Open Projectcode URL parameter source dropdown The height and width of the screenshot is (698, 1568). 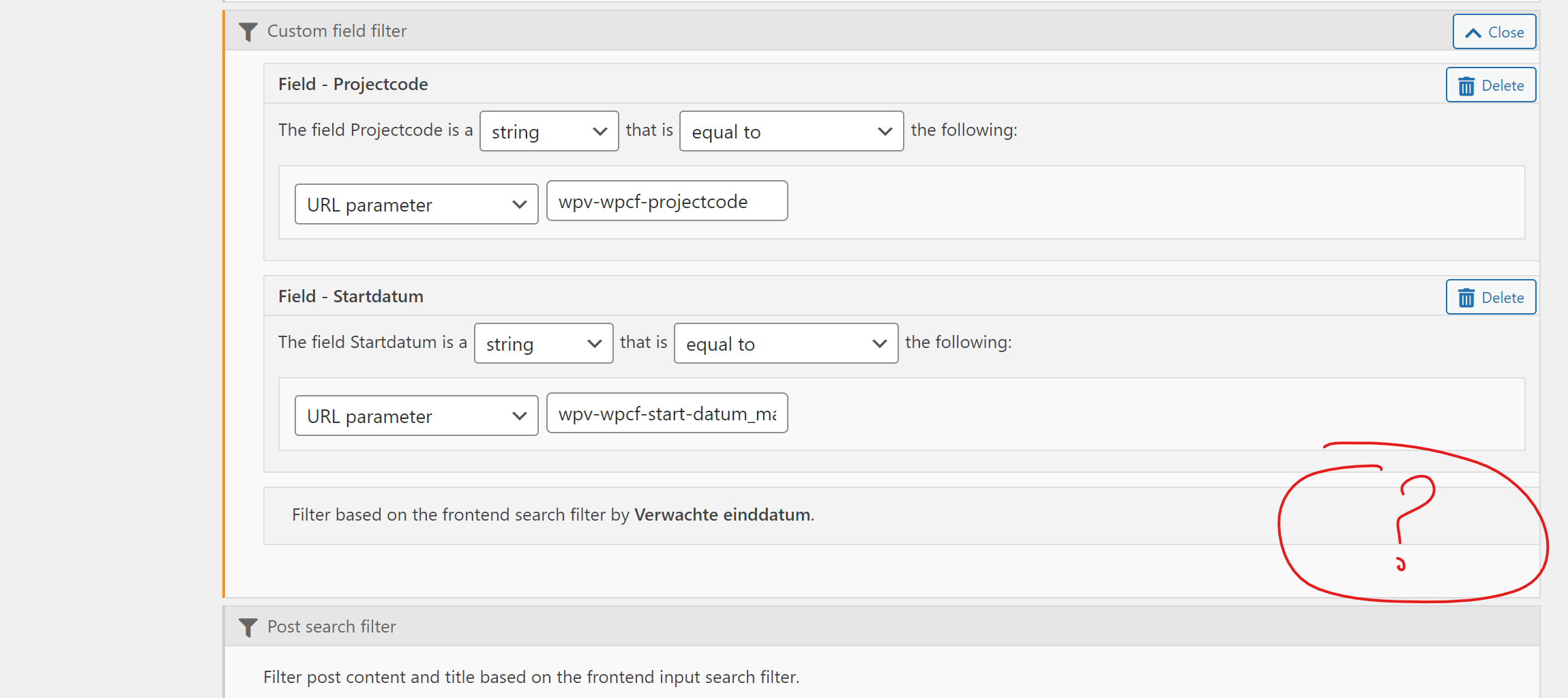point(417,204)
